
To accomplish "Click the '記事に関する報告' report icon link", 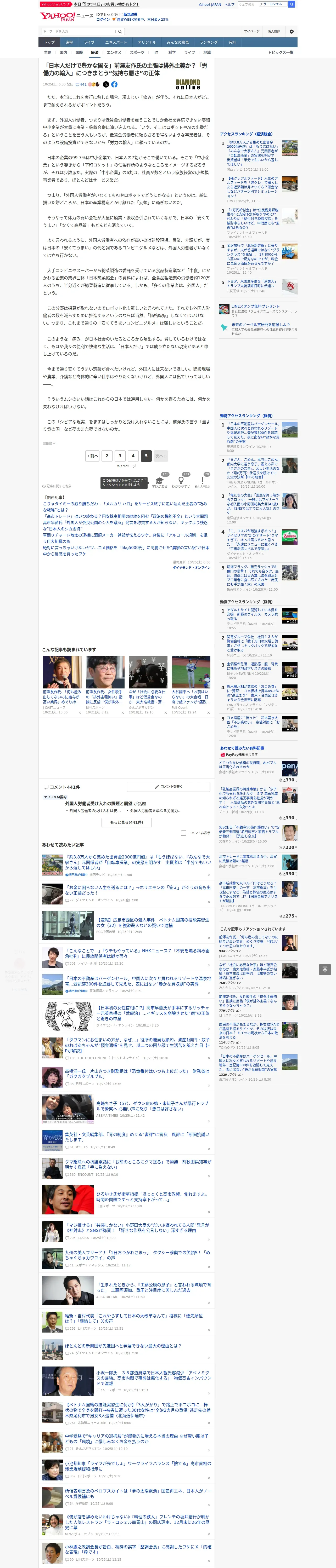I will coord(57,486).
